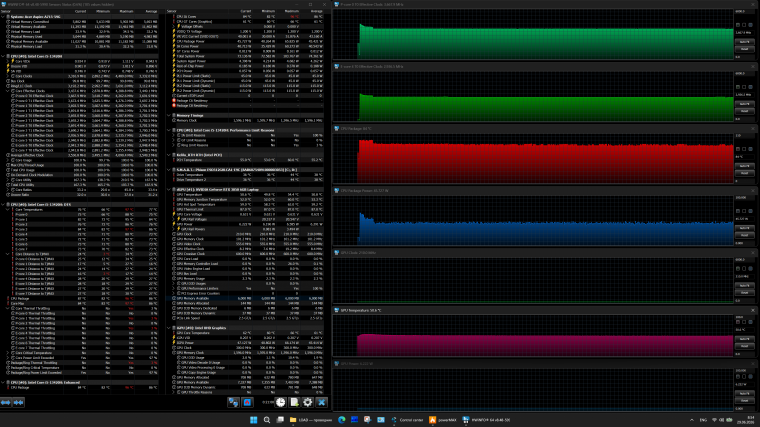Click Reset in the CPU Package temperature graph
Image resolution: width=760 pixels, height=427 pixels.
(744, 173)
